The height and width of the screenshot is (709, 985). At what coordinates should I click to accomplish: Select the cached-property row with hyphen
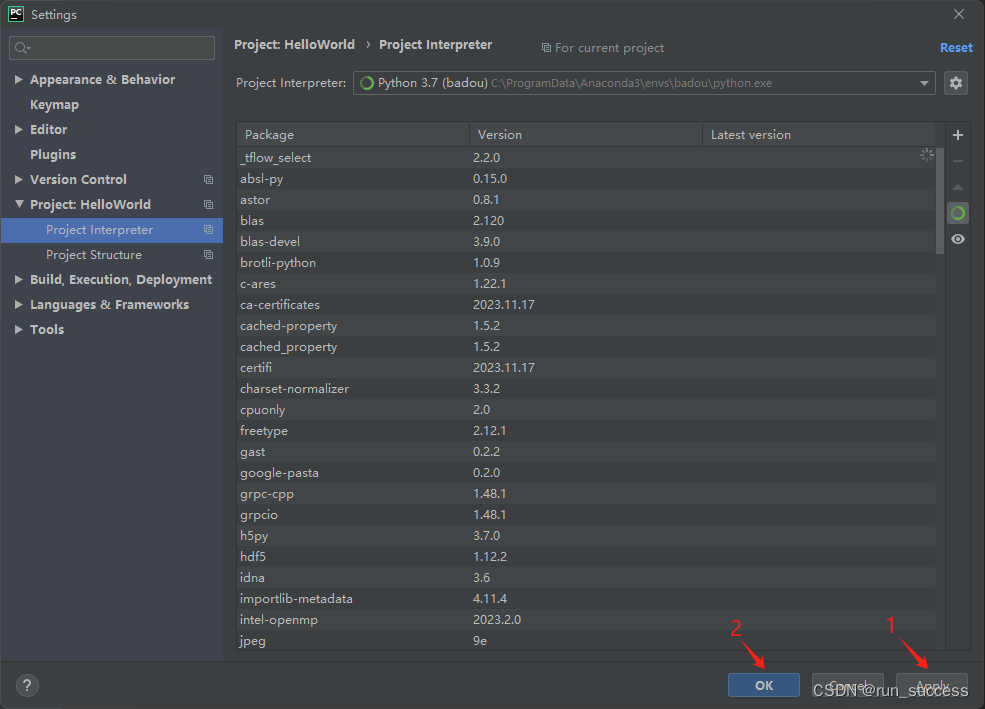pos(585,326)
